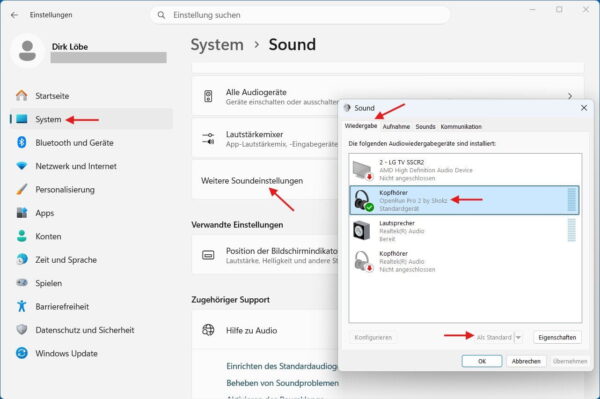Click the Bluetooth icon in sidebar
The image size is (600, 399).
coord(22,142)
